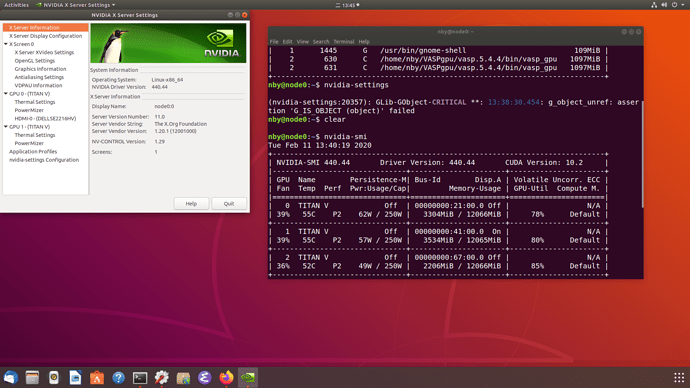This screenshot has height=388, width=690.
Task: Open Thermal Settings under GPU 0
Action: click(x=35, y=102)
